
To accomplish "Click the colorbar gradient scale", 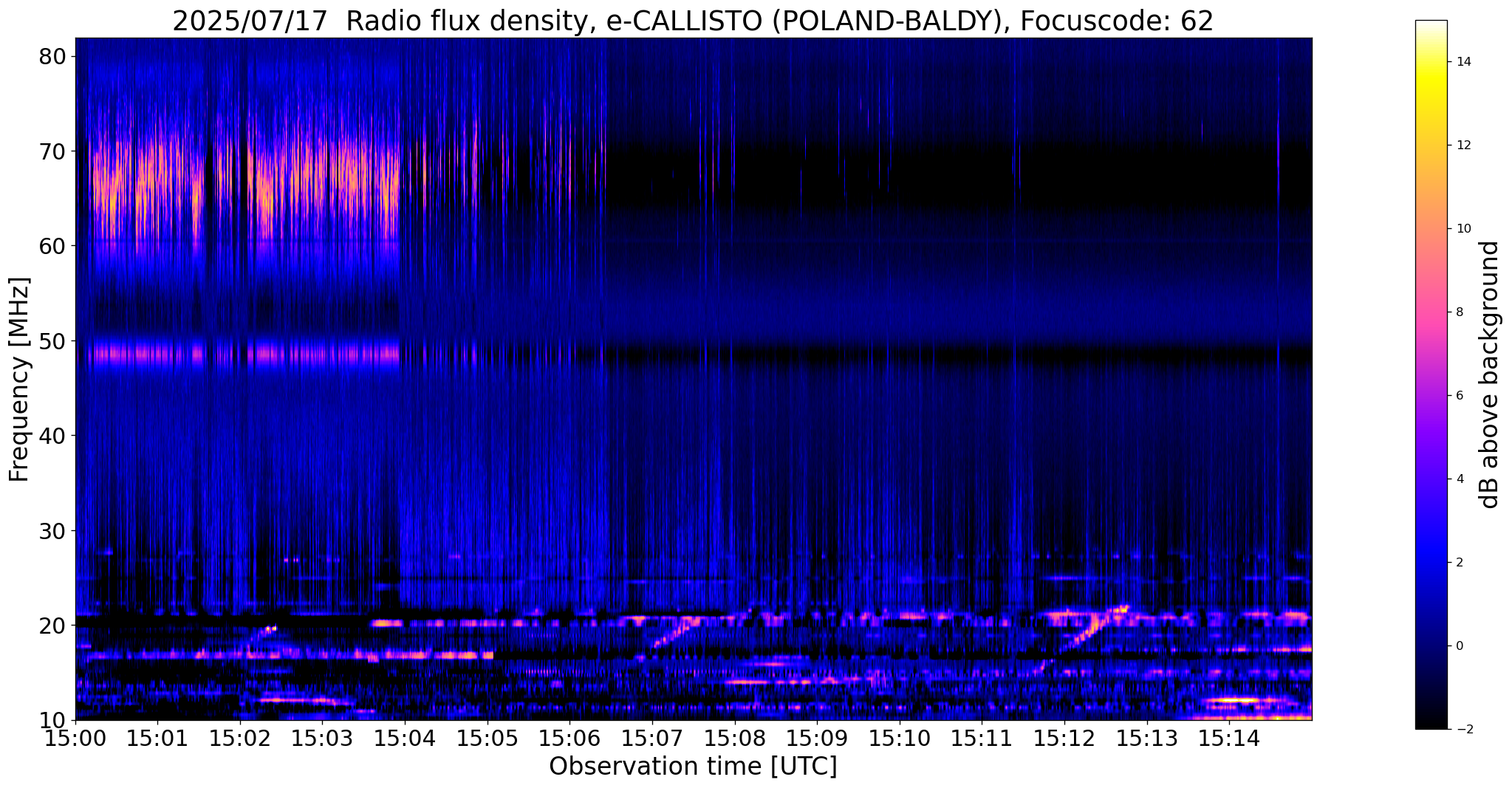I will (x=1431, y=374).
